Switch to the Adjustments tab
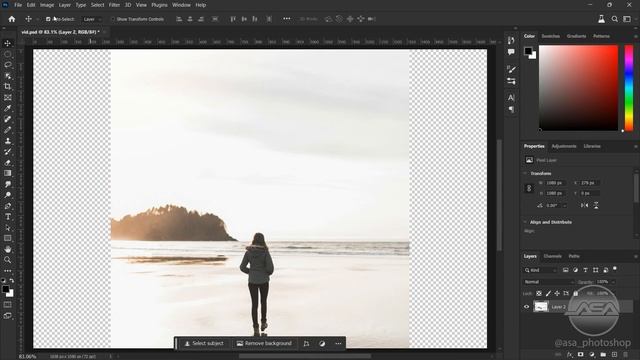640x360 pixels. [564, 146]
